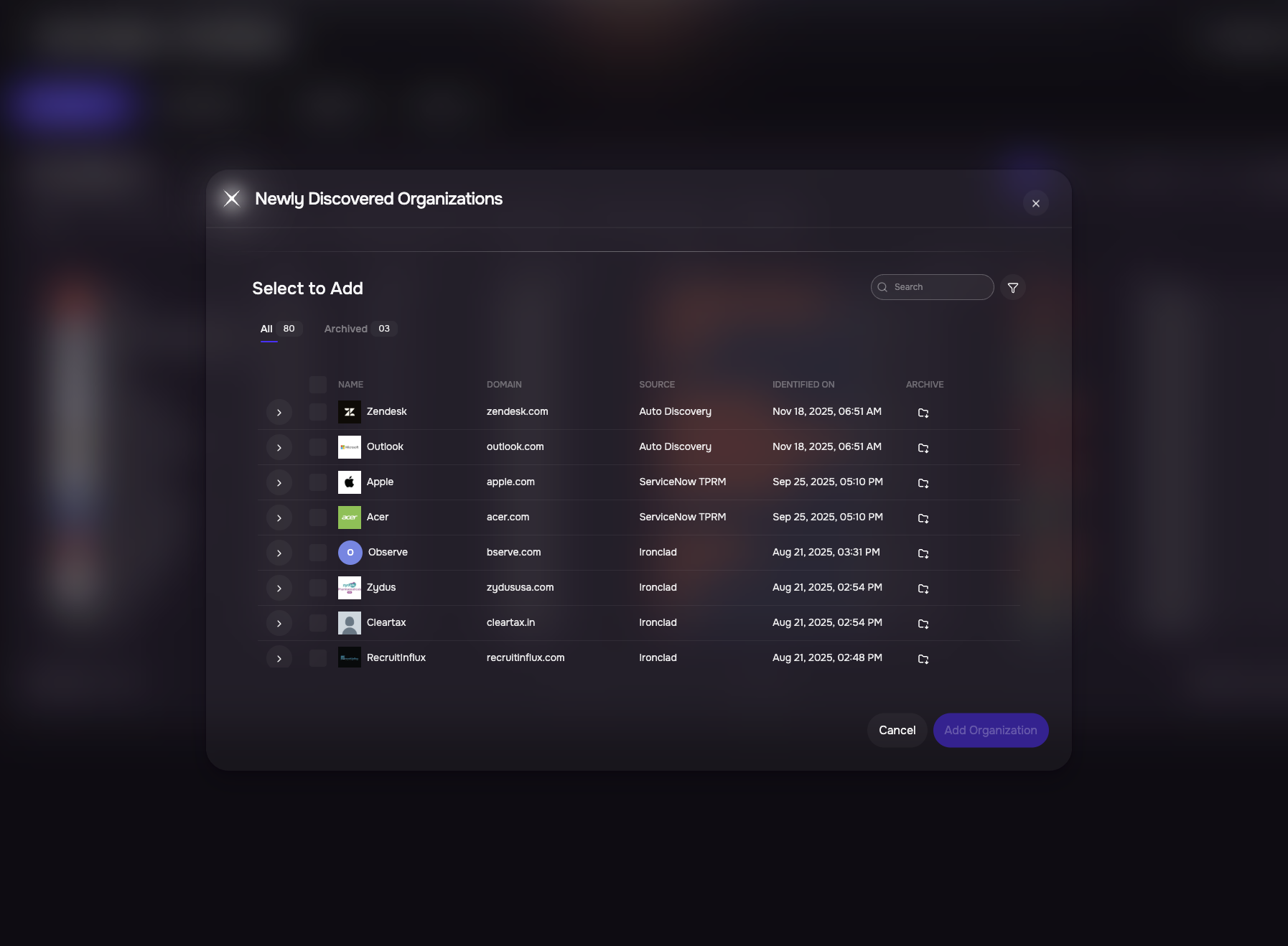Archive the Zendesk organization
This screenshot has width=1288, height=946.
click(x=923, y=413)
